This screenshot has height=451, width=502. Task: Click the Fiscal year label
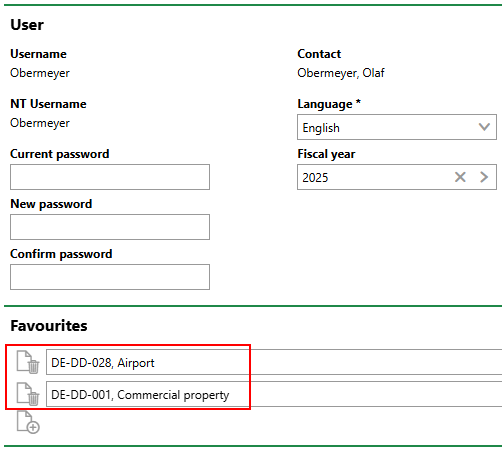pyautogui.click(x=326, y=154)
